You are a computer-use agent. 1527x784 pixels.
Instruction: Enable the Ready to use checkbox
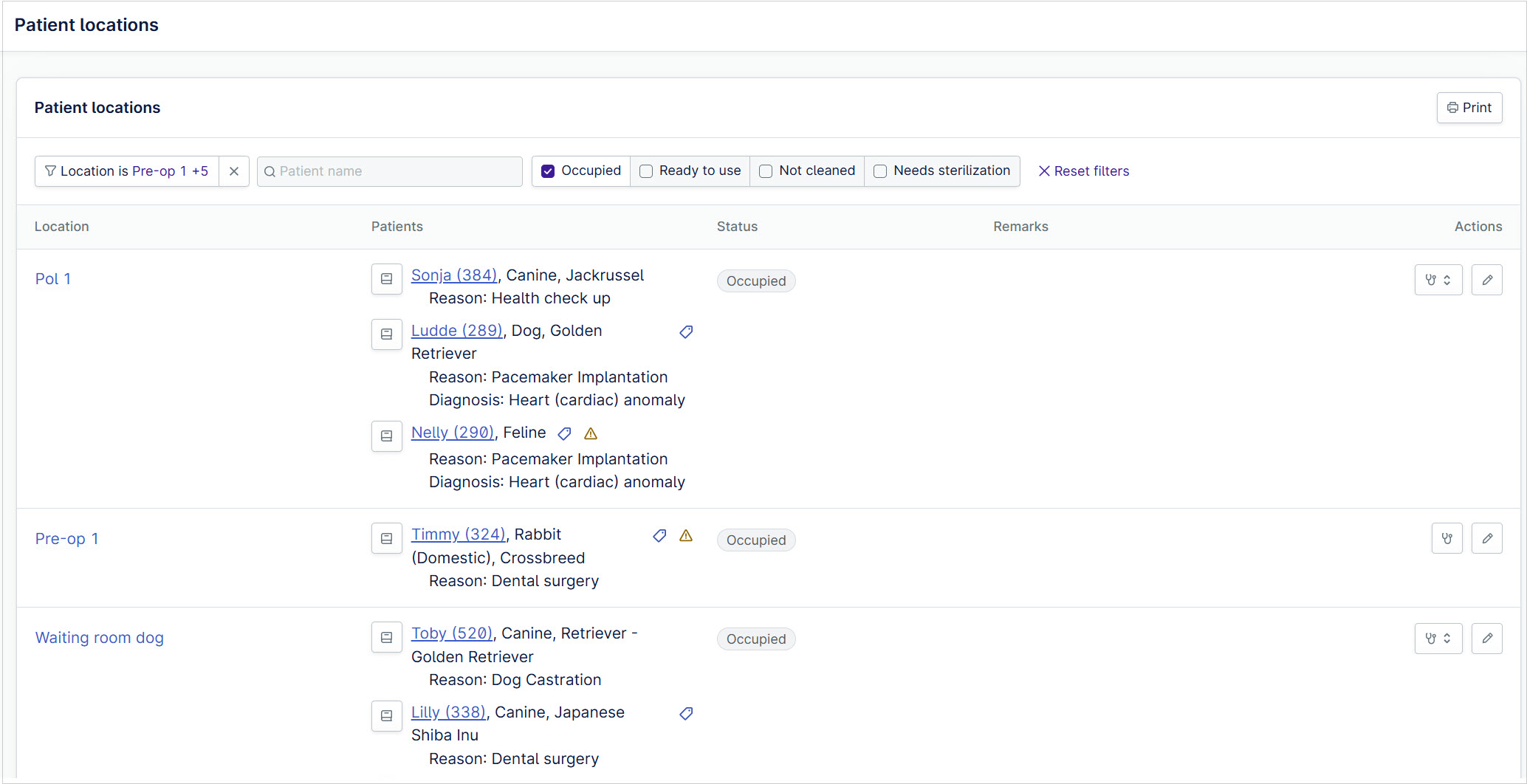point(646,171)
